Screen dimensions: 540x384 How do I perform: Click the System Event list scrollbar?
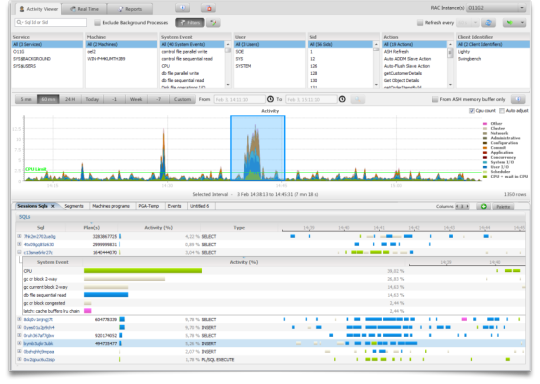pos(228,64)
